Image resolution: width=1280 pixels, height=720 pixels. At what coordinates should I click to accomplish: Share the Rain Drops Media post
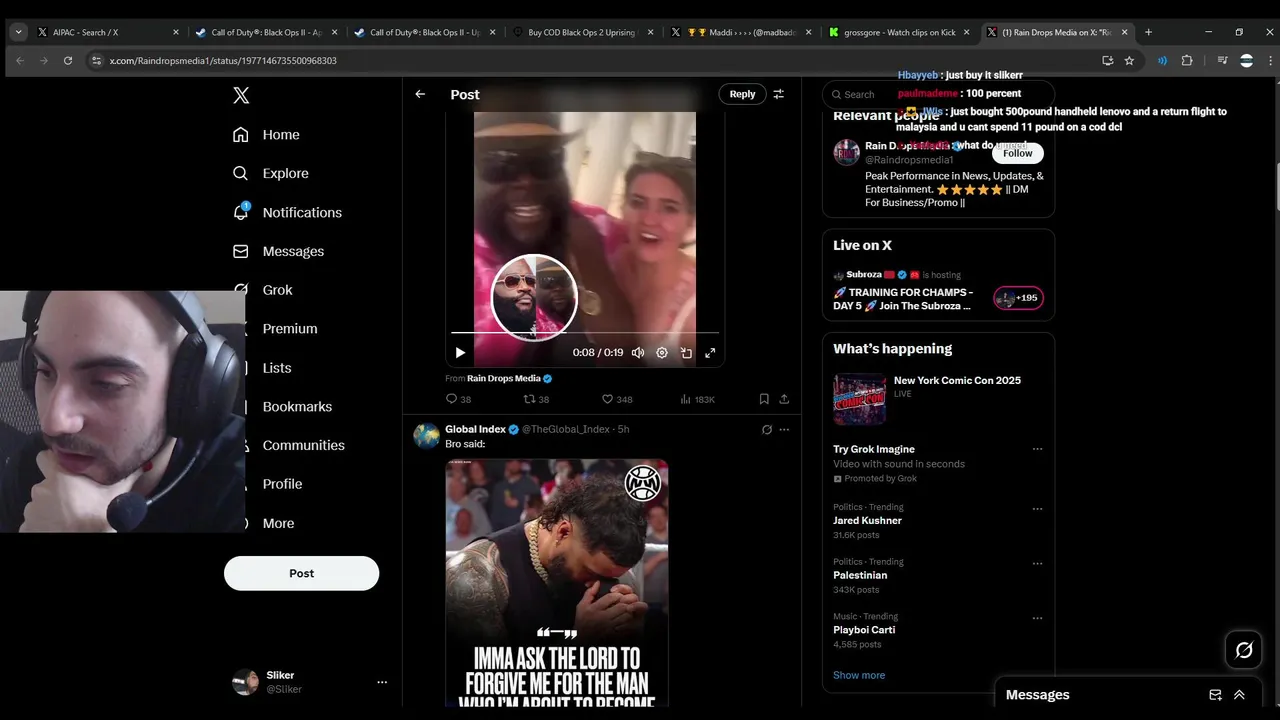pyautogui.click(x=784, y=399)
